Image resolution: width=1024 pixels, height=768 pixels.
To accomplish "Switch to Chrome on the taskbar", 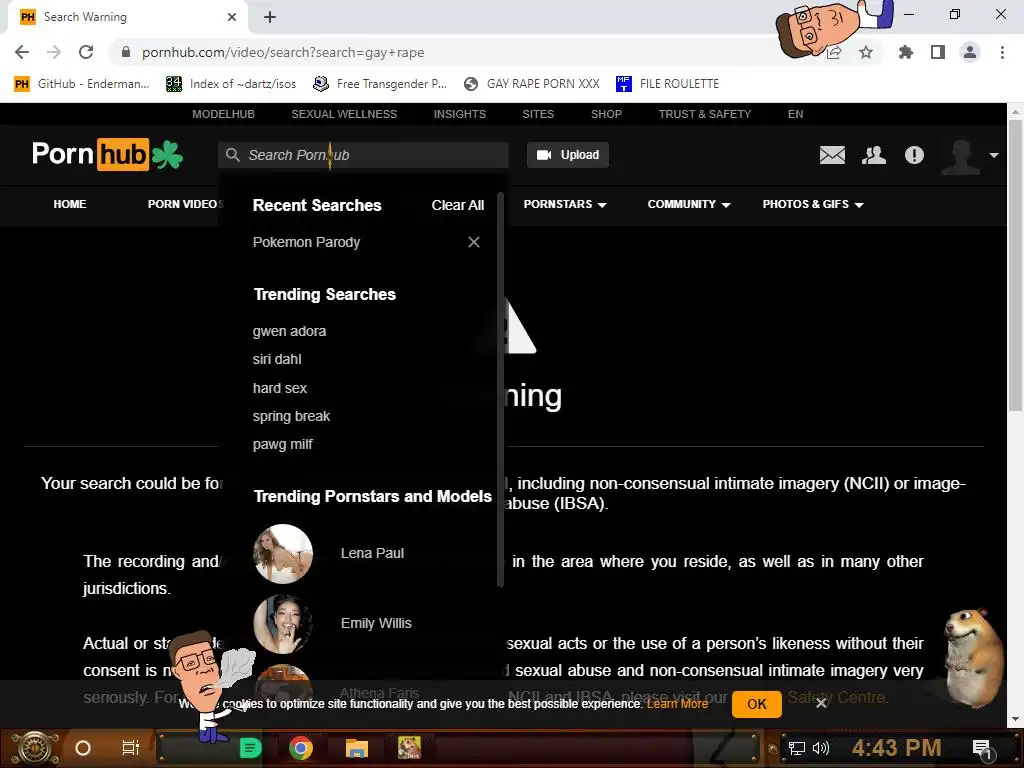I will (x=300, y=748).
